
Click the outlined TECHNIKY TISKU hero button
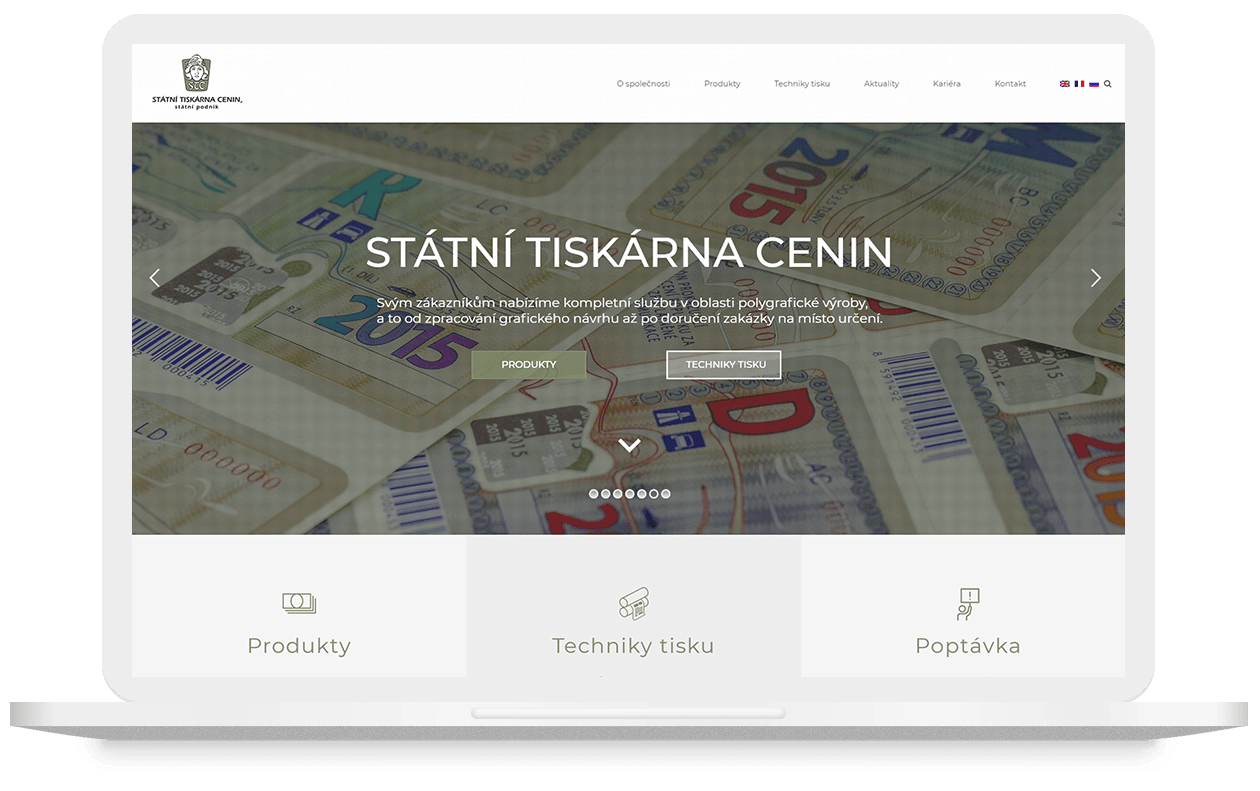(724, 365)
